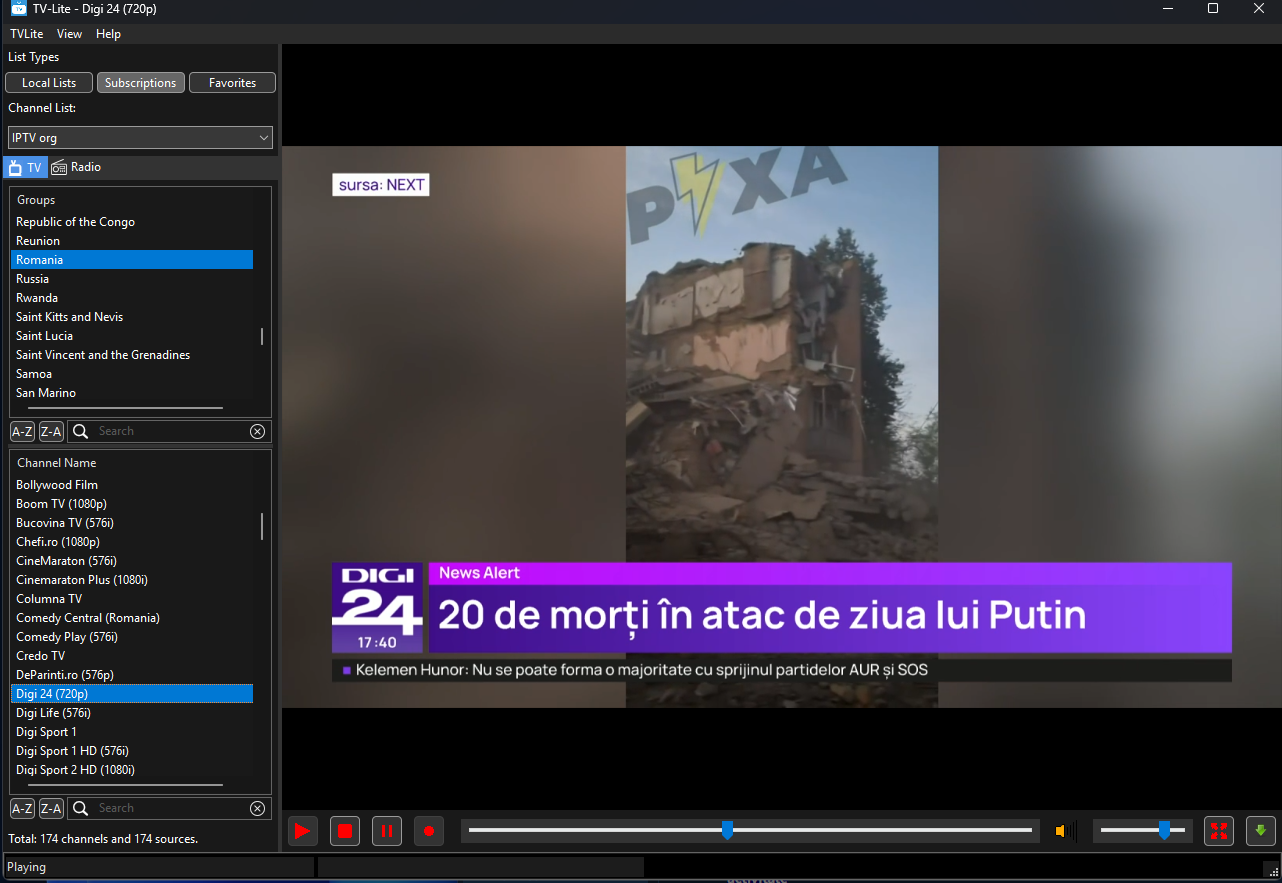Open the View menu
Image resolution: width=1282 pixels, height=883 pixels.
[x=70, y=34]
